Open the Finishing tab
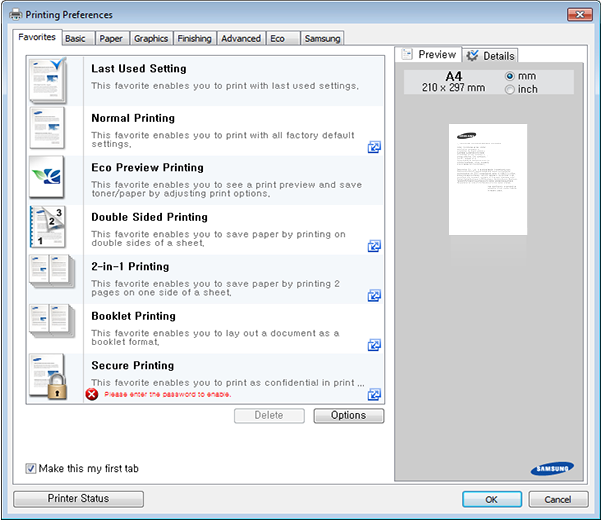Screen dimensions: 601x521 pyautogui.click(x=194, y=39)
